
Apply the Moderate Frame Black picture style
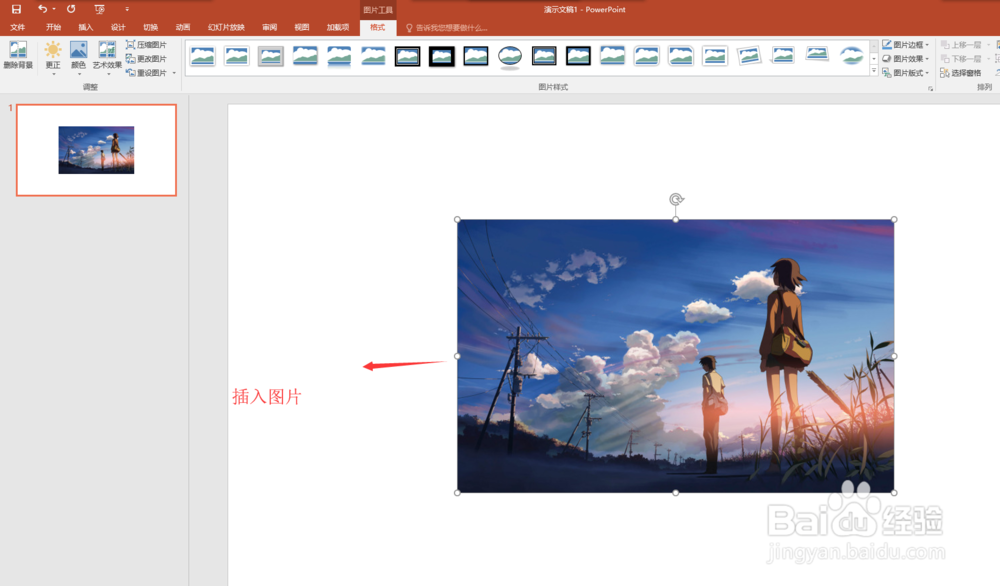pos(578,56)
